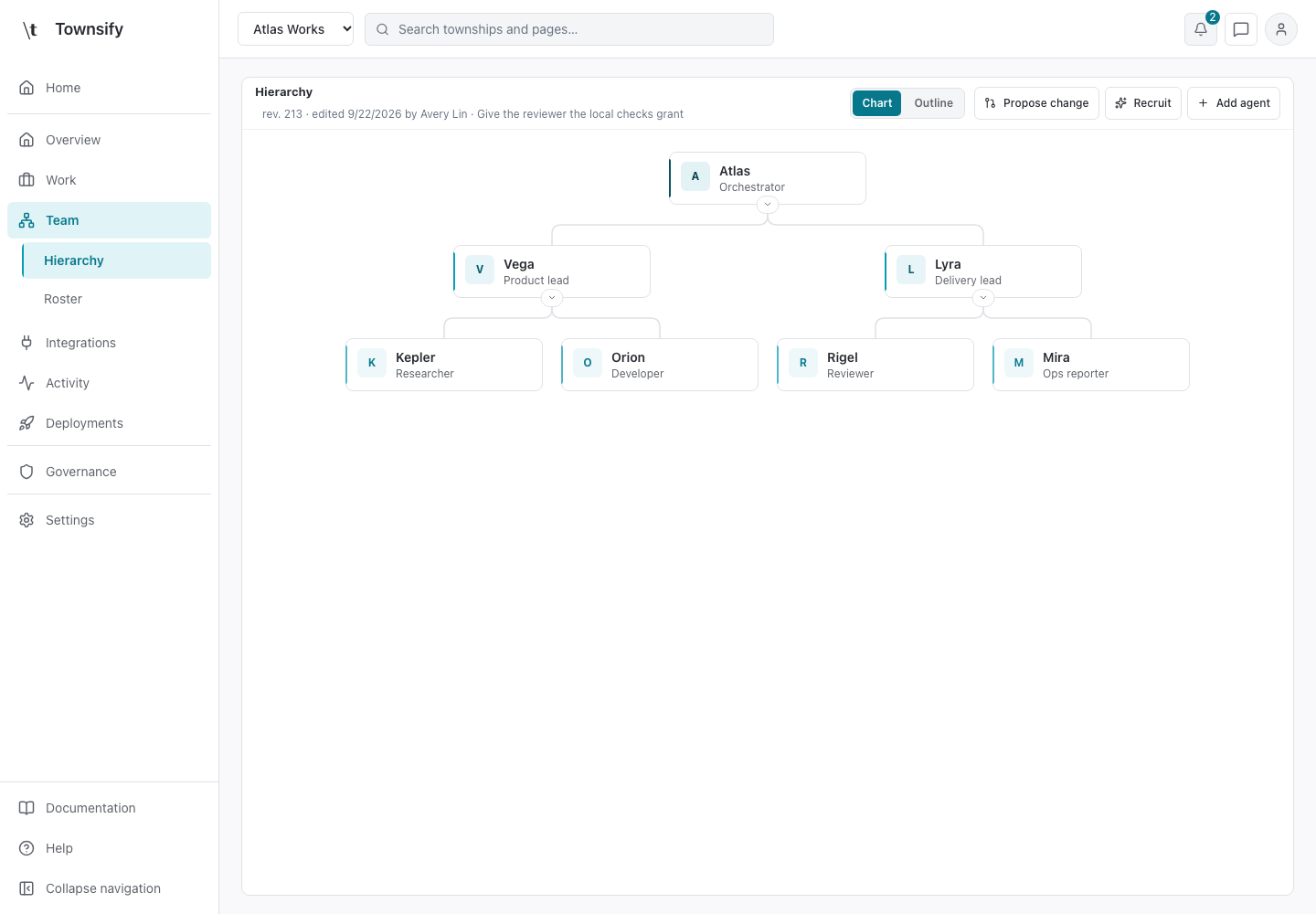Click the Townsify logo icon
The image size is (1316, 914).
pyautogui.click(x=30, y=30)
